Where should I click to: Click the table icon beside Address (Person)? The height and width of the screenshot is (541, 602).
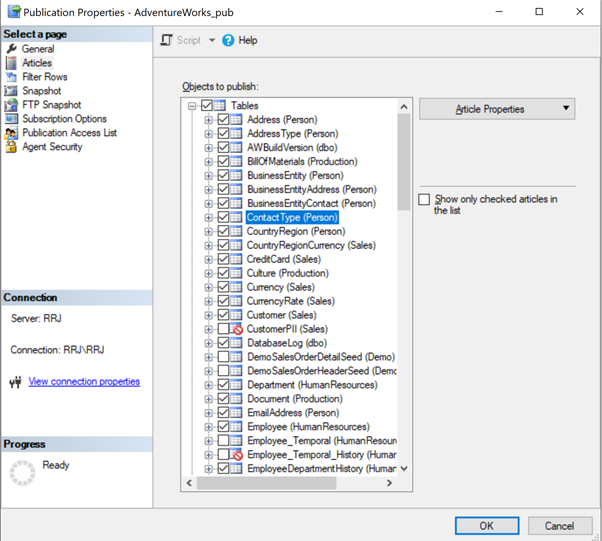pyautogui.click(x=236, y=119)
